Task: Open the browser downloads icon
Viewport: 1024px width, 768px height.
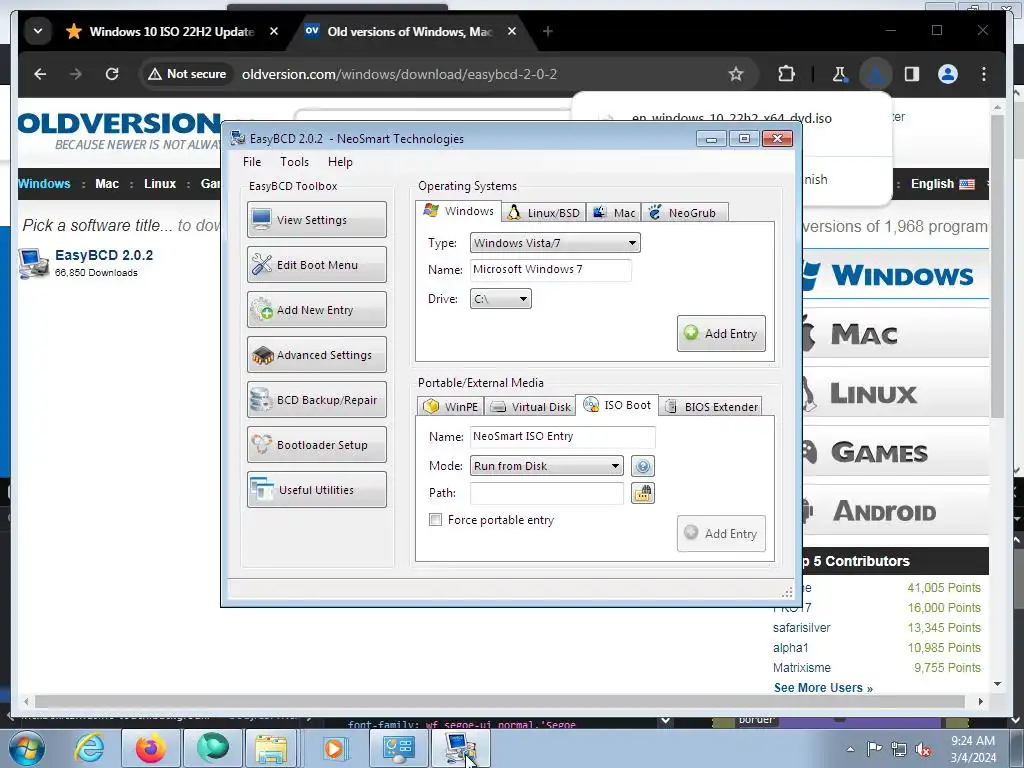Action: pyautogui.click(x=876, y=74)
